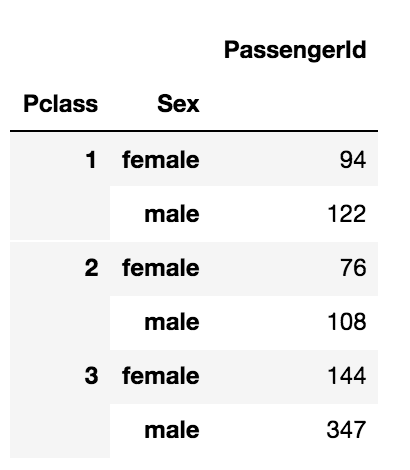Select Pclass 1 row label

91,160
